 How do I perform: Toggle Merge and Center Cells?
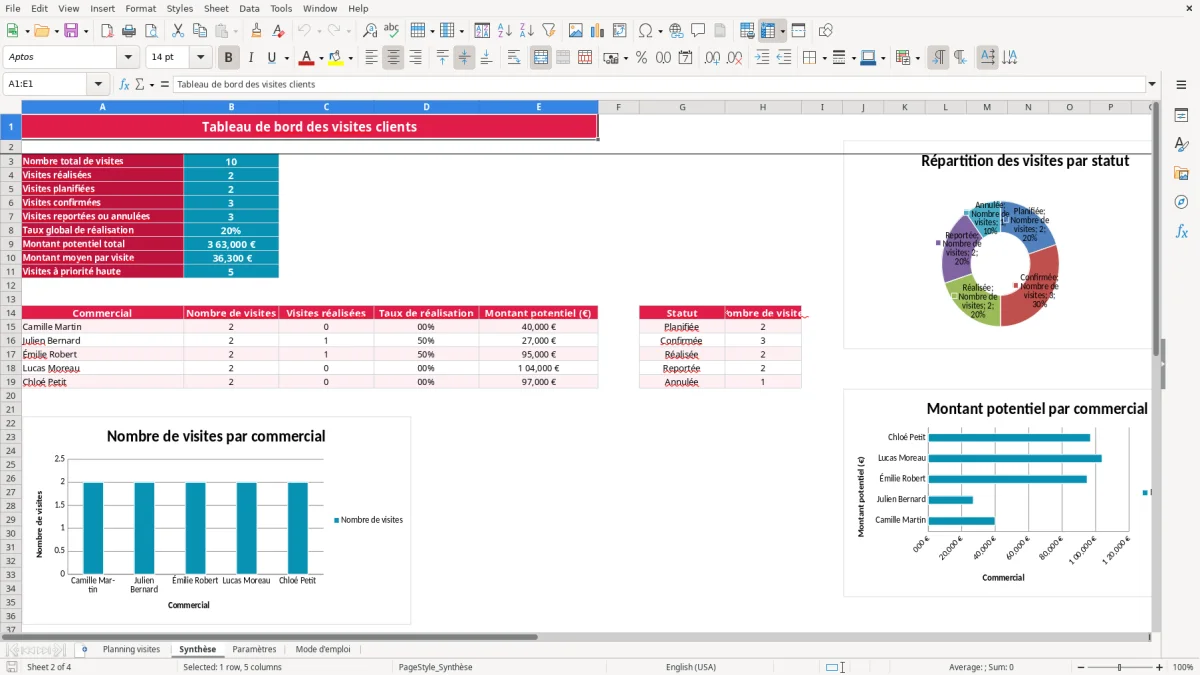pos(541,58)
